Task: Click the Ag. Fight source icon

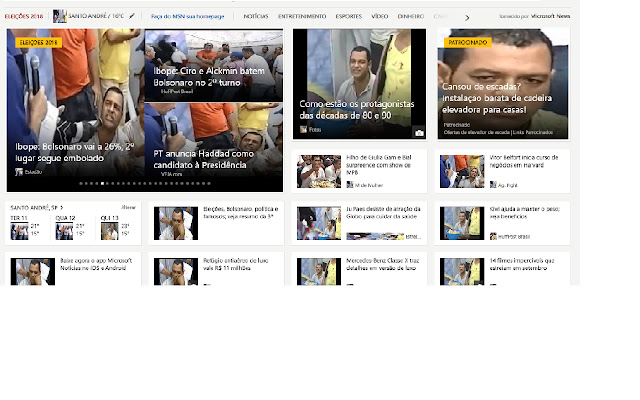Action: pos(493,185)
